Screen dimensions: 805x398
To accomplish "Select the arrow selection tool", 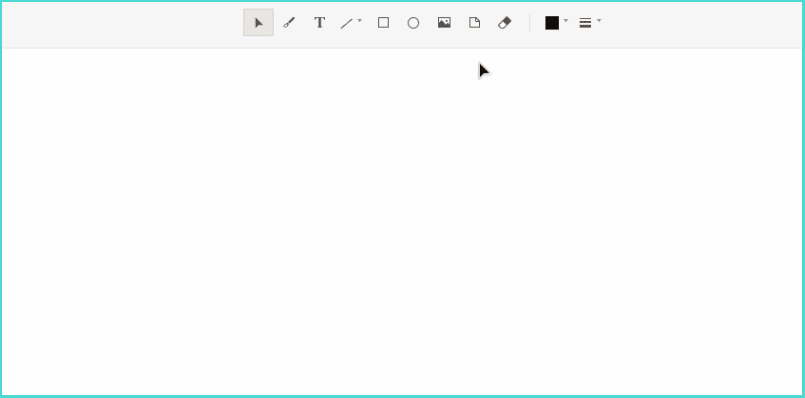I will coord(258,23).
